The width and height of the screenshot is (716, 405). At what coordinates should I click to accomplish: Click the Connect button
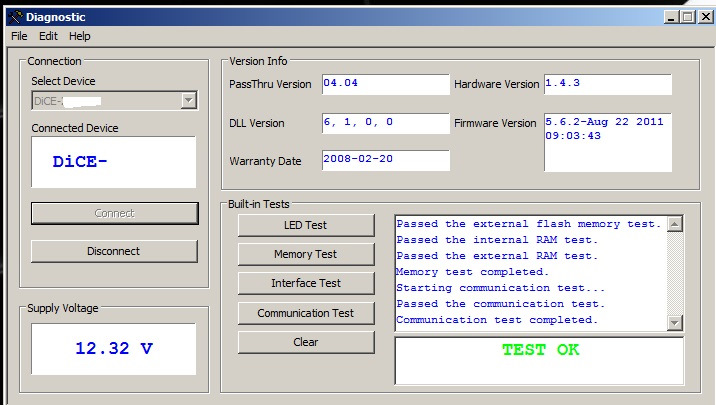[x=115, y=213]
